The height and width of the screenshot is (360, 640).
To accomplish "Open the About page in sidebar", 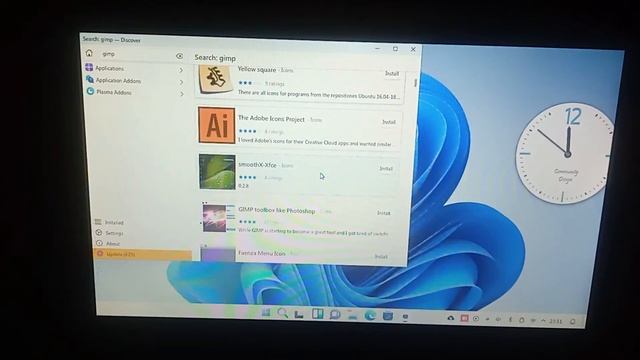I will (142, 244).
